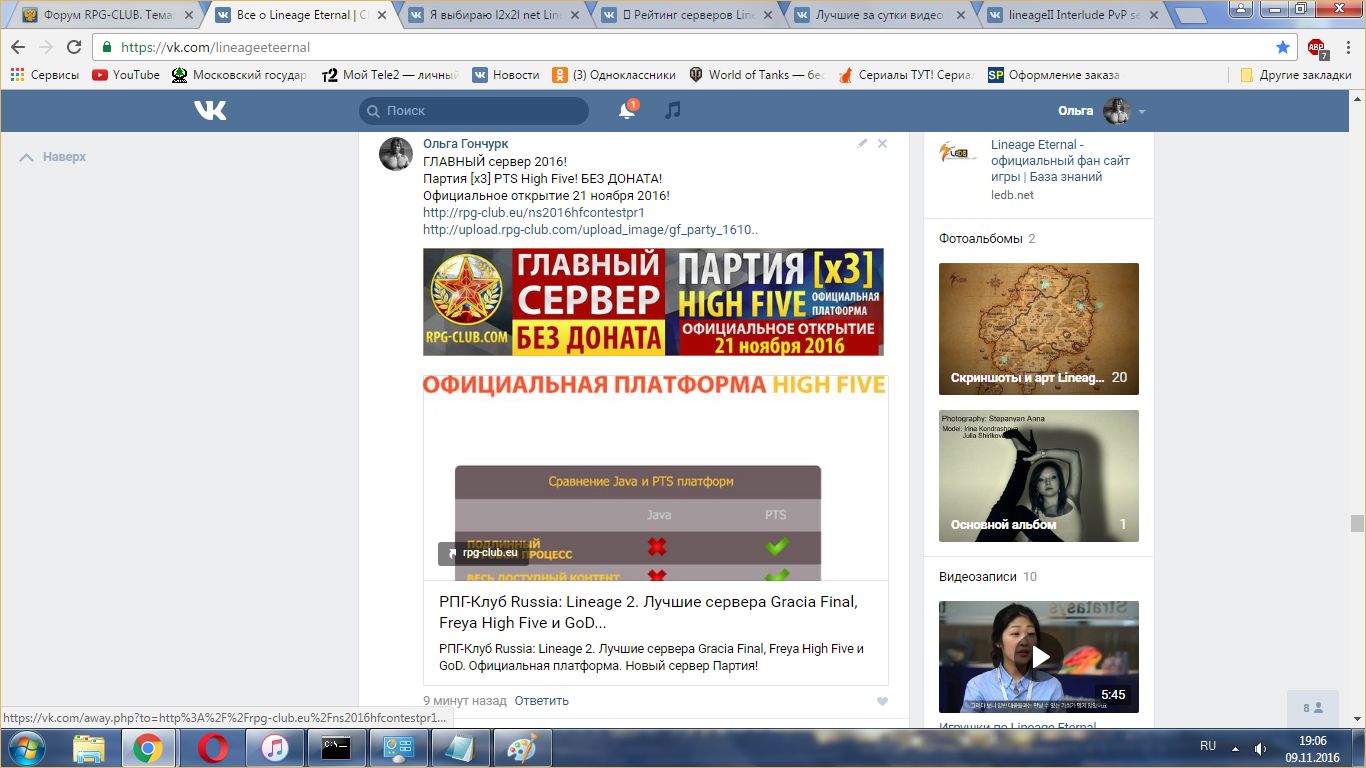Click the page scrollbar thumb
1366x768 pixels.
coord(1357,523)
